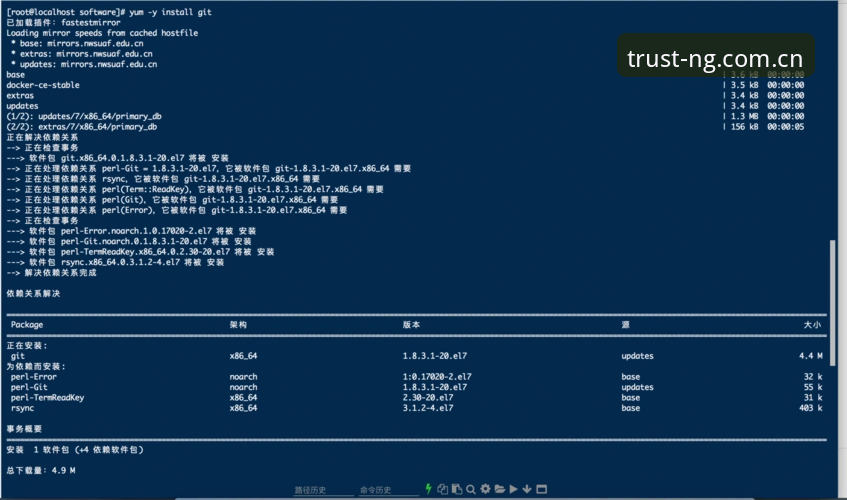Click the paste clipboard icon
Viewport: 847px width, 500px height.
coord(456,489)
